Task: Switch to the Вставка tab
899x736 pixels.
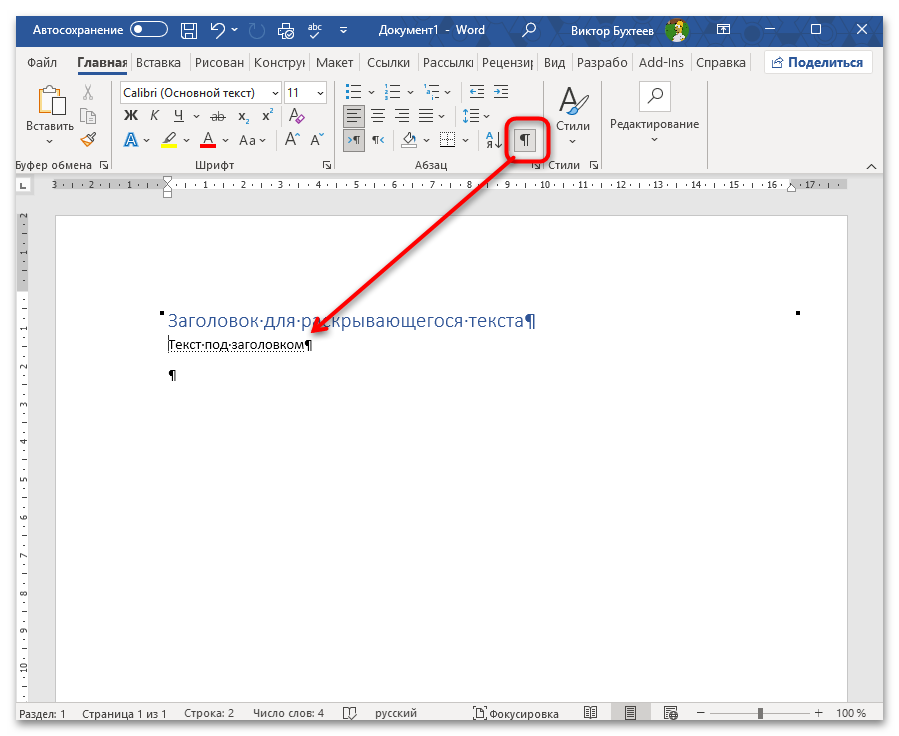Action: [158, 62]
